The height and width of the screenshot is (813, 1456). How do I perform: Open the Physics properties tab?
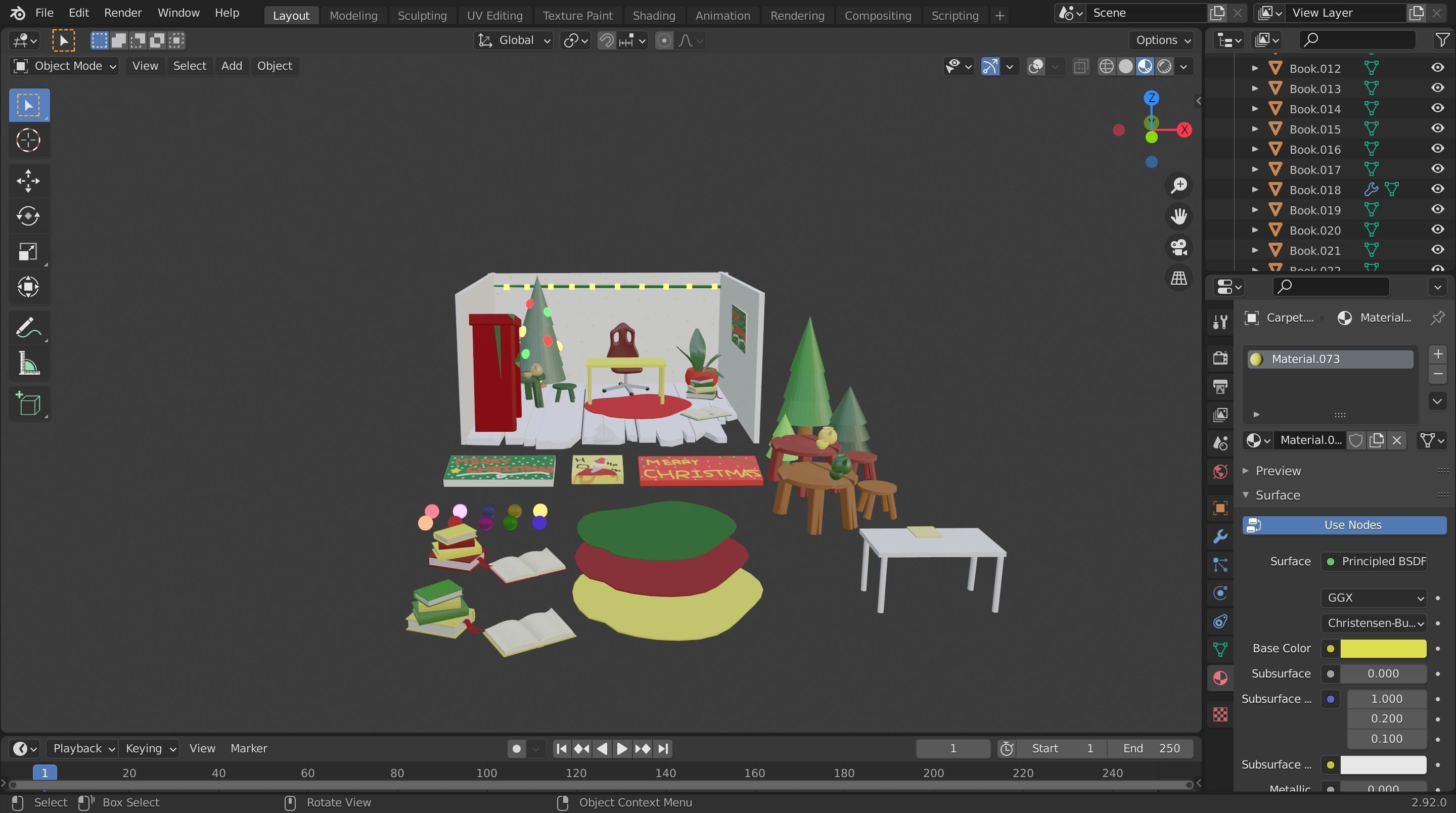tap(1220, 593)
